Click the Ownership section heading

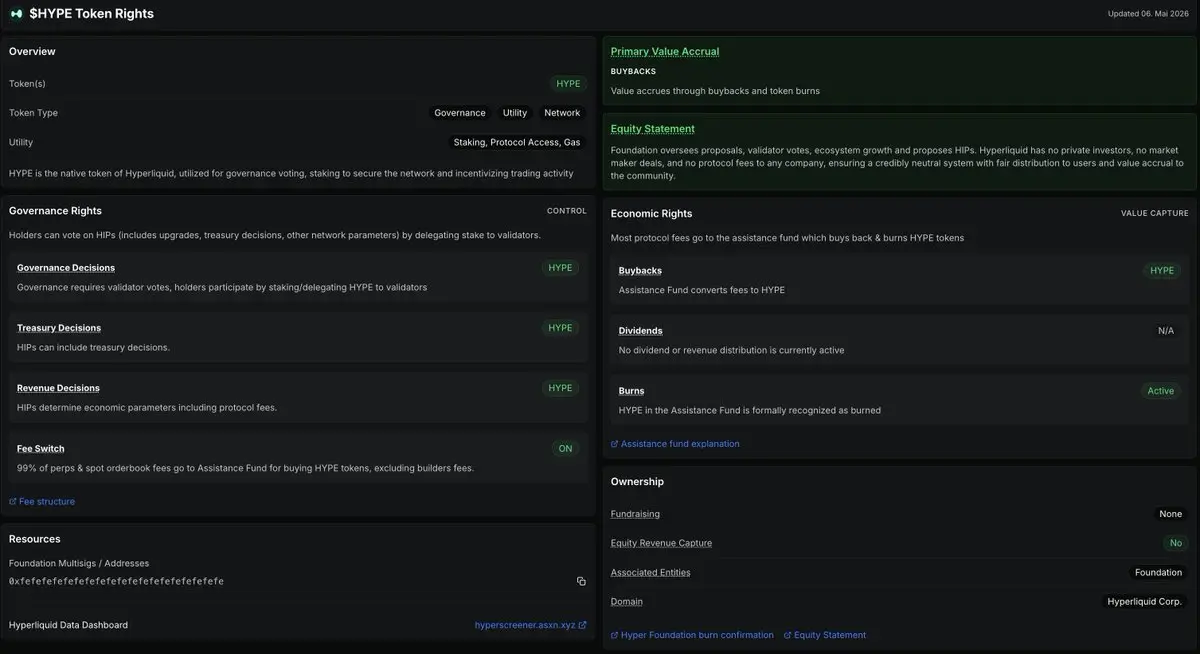[x=637, y=481]
